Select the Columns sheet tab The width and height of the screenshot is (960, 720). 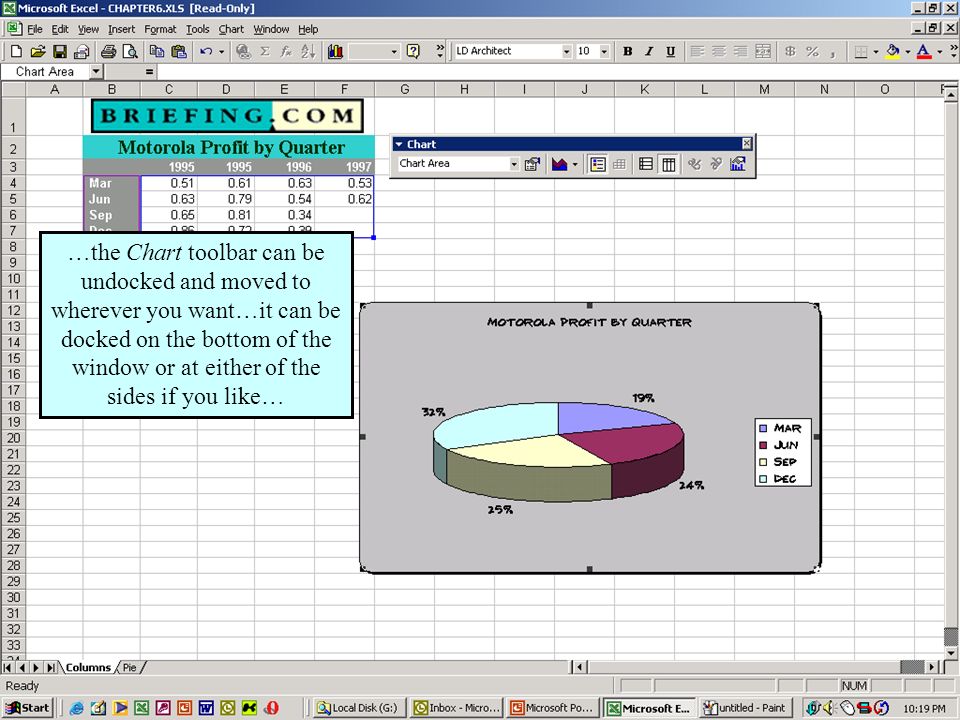click(x=88, y=667)
